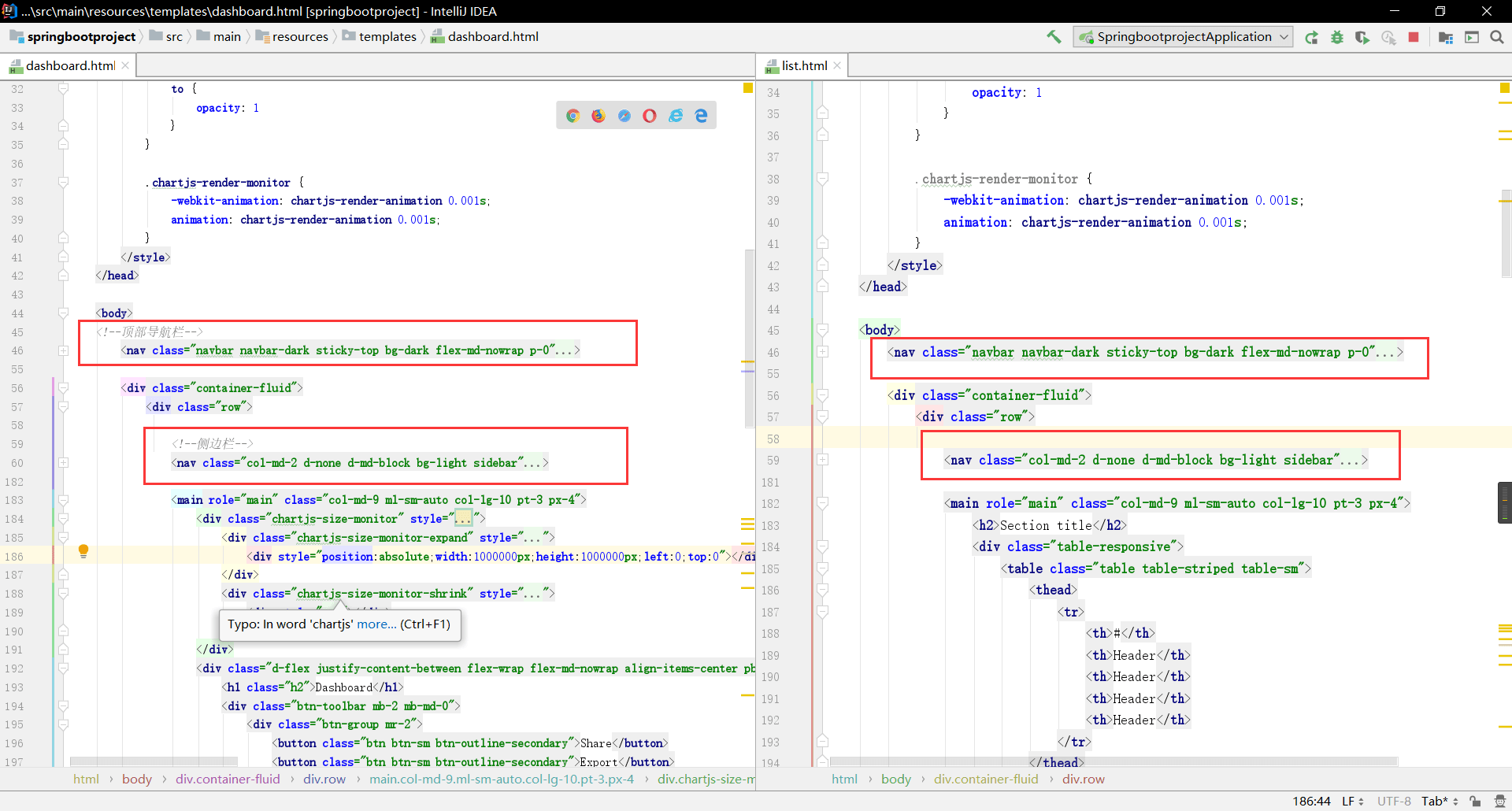Select the list.html editor tab
Viewport: 1512px width, 811px height.
pyautogui.click(x=803, y=65)
